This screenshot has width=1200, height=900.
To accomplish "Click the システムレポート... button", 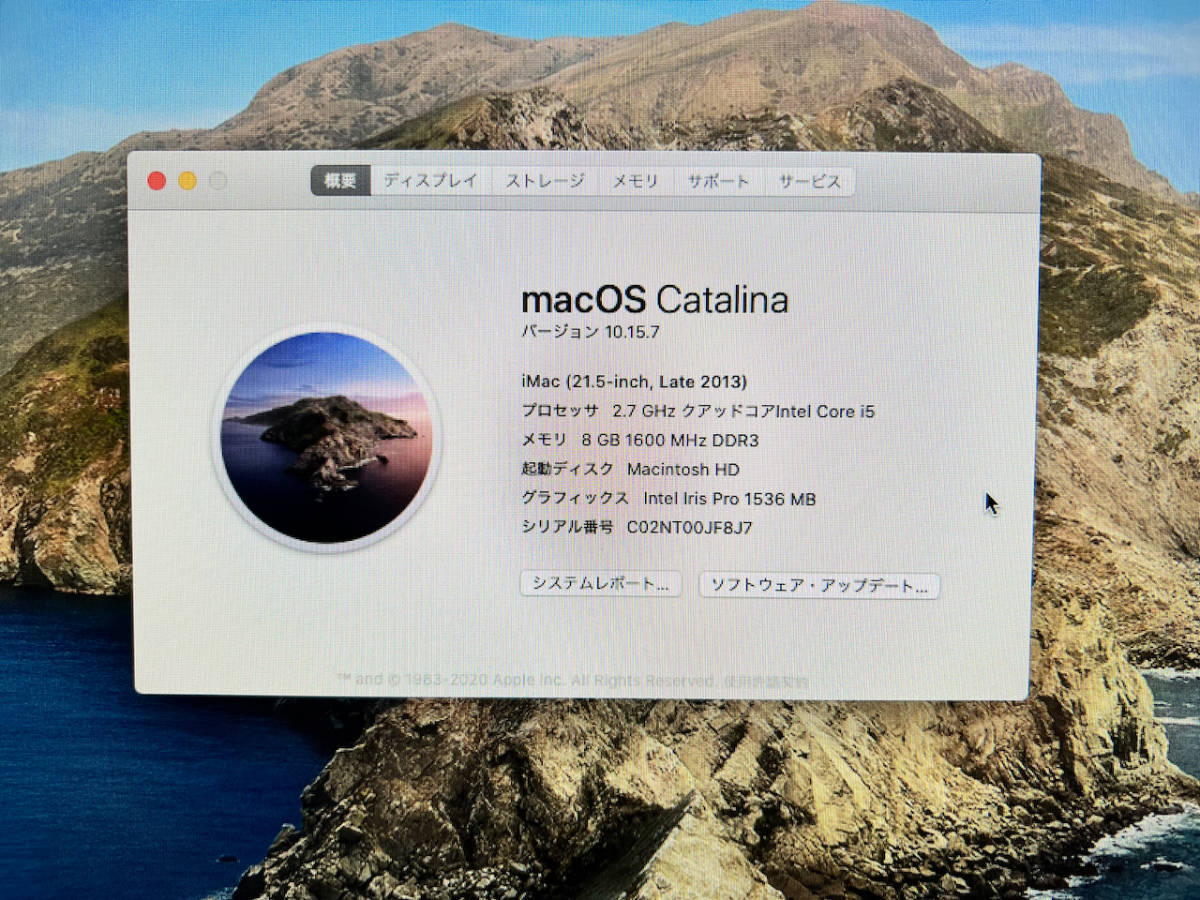I will tap(600, 584).
